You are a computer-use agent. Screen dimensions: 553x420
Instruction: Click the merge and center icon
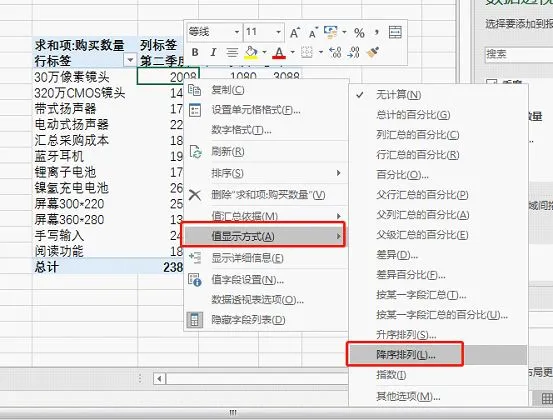(x=395, y=32)
